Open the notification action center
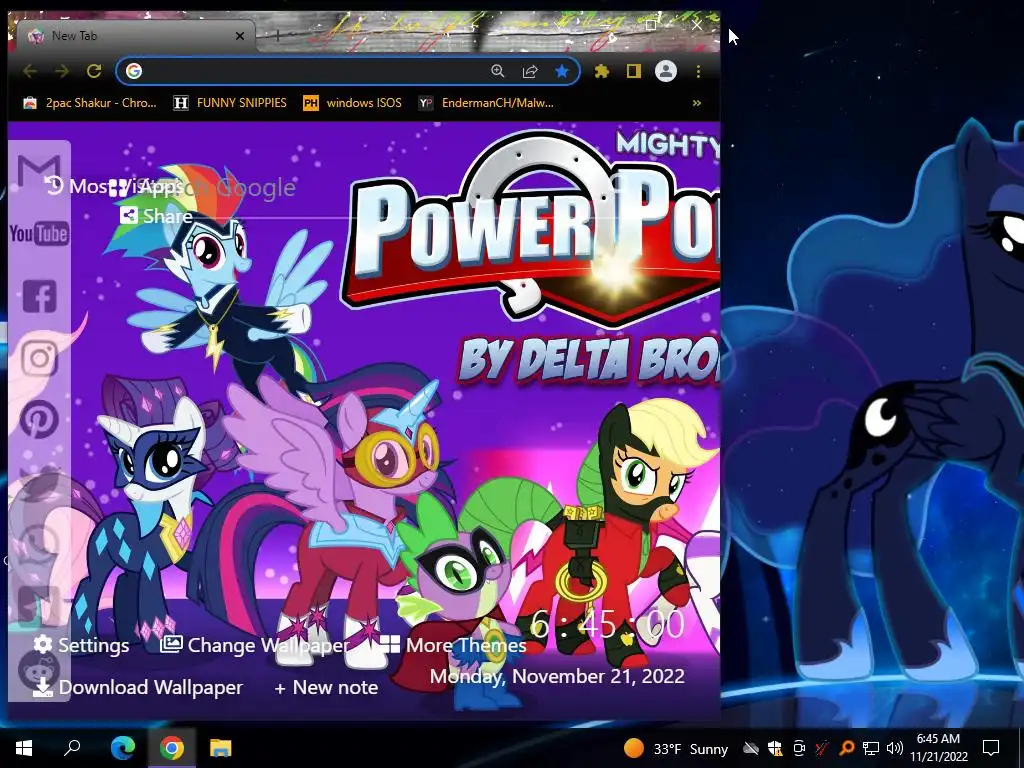Viewport: 1024px width, 768px height. (991, 748)
